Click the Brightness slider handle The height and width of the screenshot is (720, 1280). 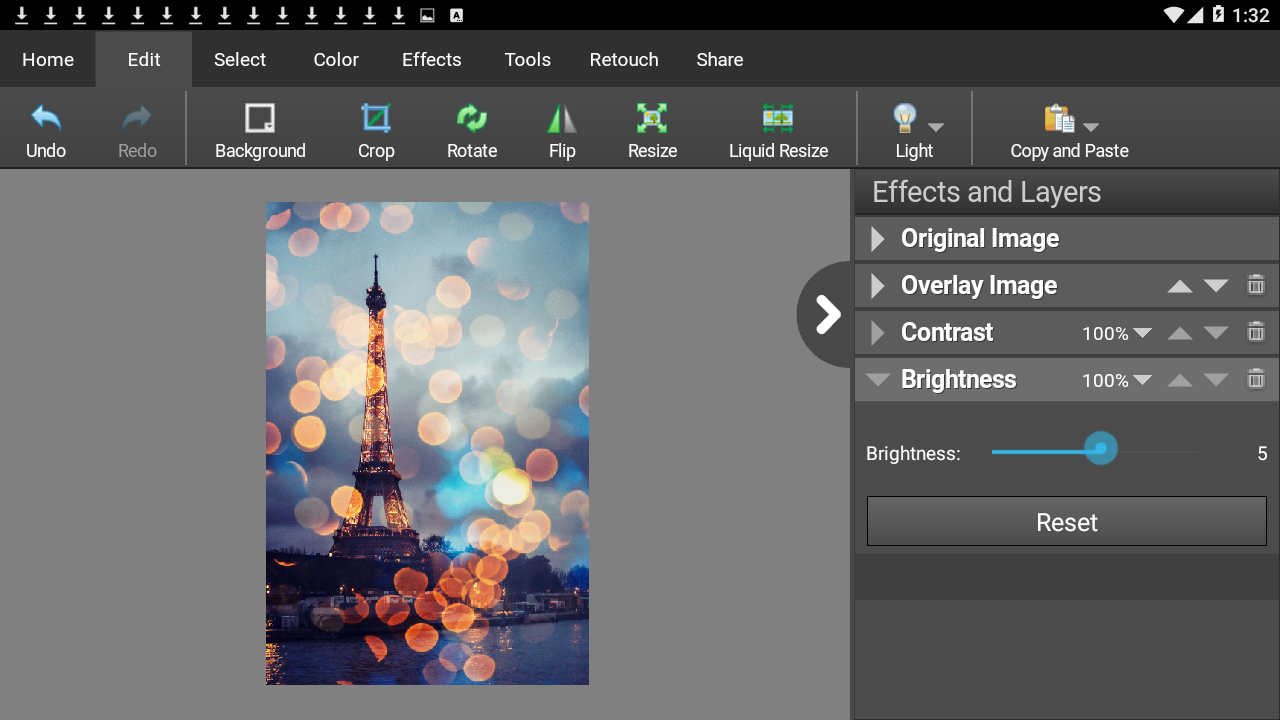click(x=1101, y=449)
